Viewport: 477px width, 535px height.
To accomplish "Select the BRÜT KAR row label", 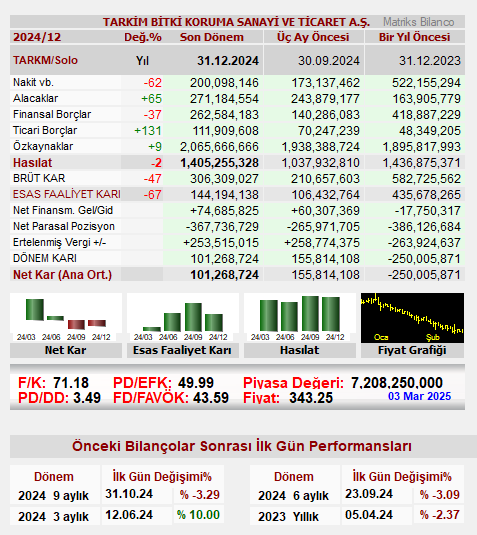I will click(39, 178).
